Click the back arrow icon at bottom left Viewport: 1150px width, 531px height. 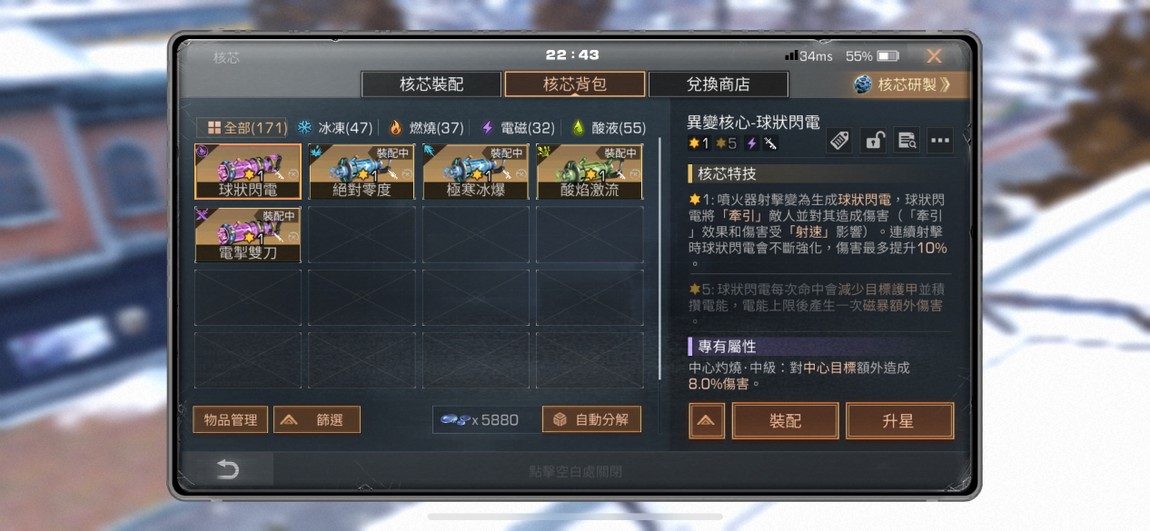(x=227, y=469)
